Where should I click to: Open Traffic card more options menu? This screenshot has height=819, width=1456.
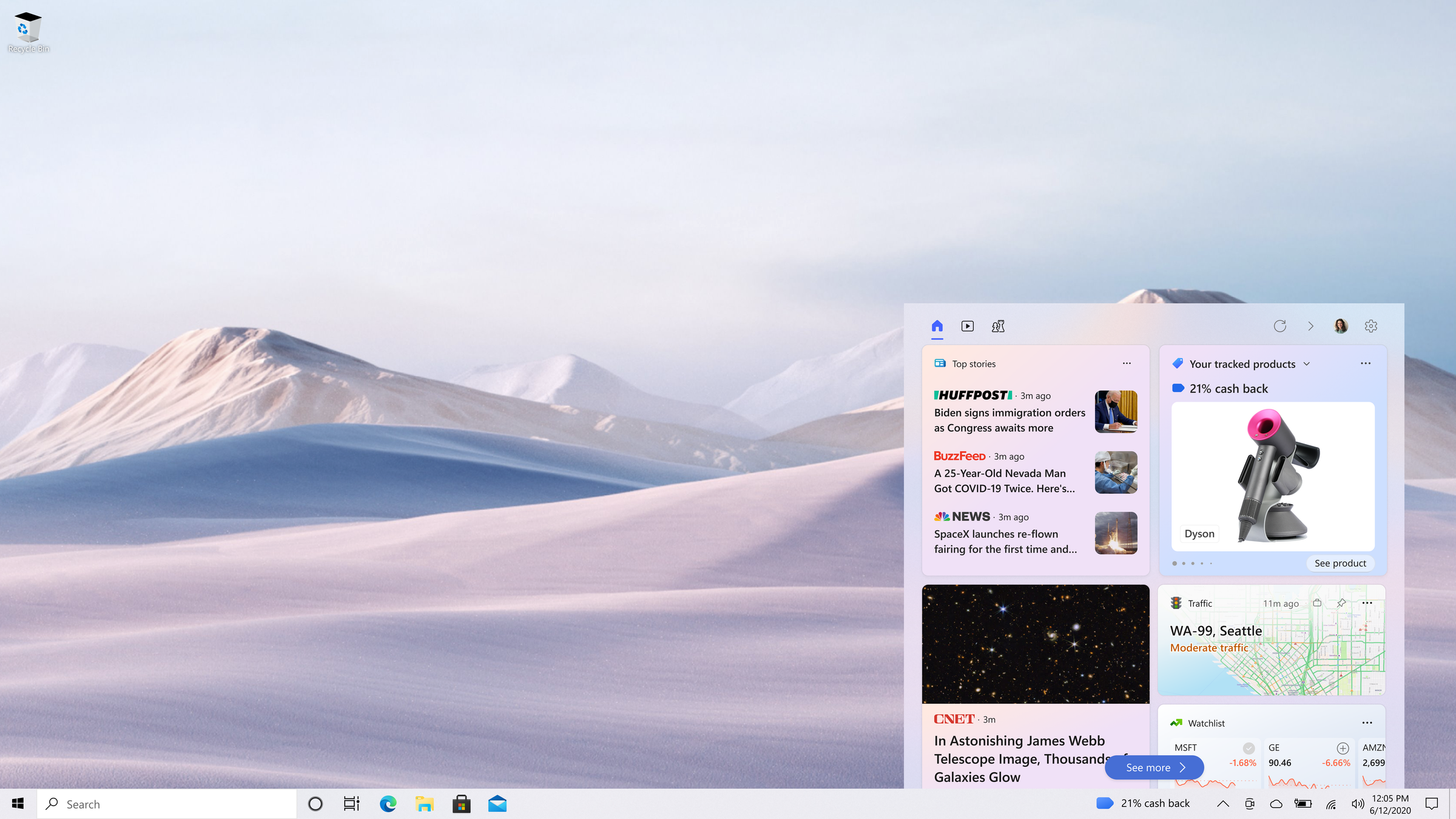click(1367, 603)
